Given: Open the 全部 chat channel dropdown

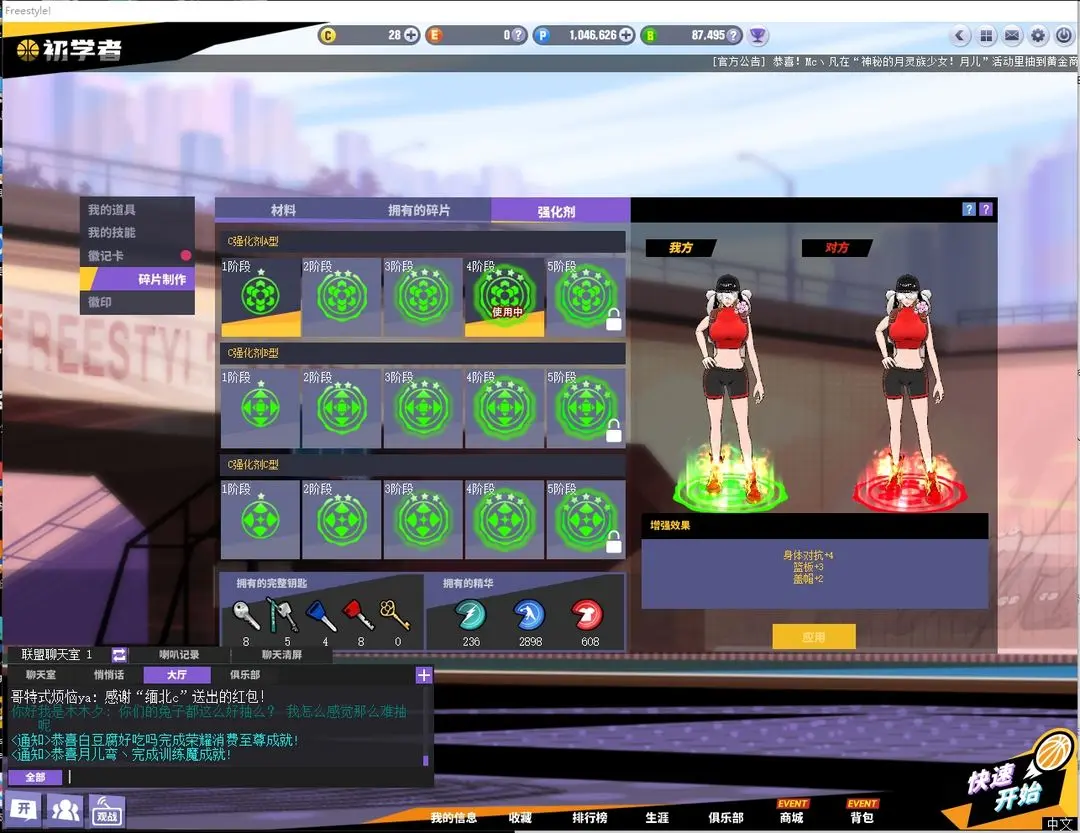Looking at the screenshot, I should click(35, 777).
